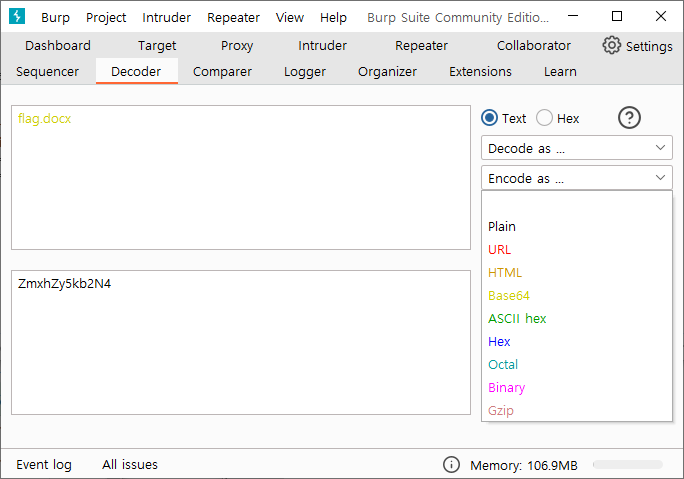Switch to the Organizer tab

[387, 72]
